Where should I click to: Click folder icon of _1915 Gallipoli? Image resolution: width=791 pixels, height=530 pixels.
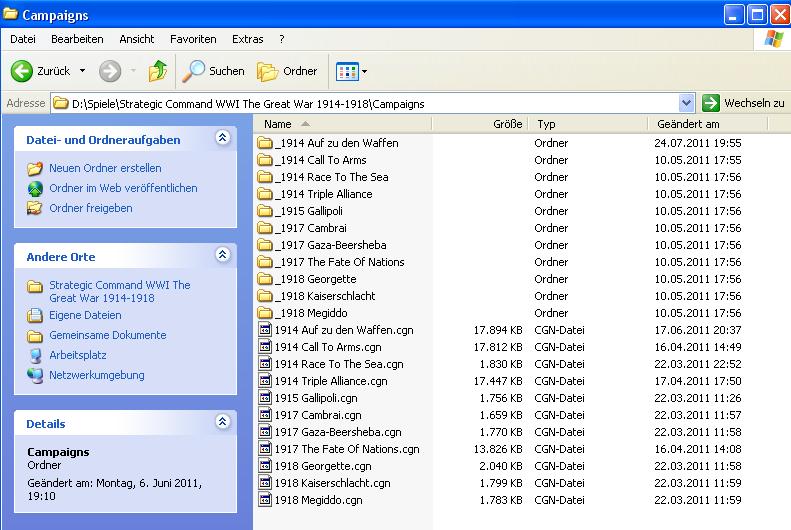pyautogui.click(x=265, y=211)
